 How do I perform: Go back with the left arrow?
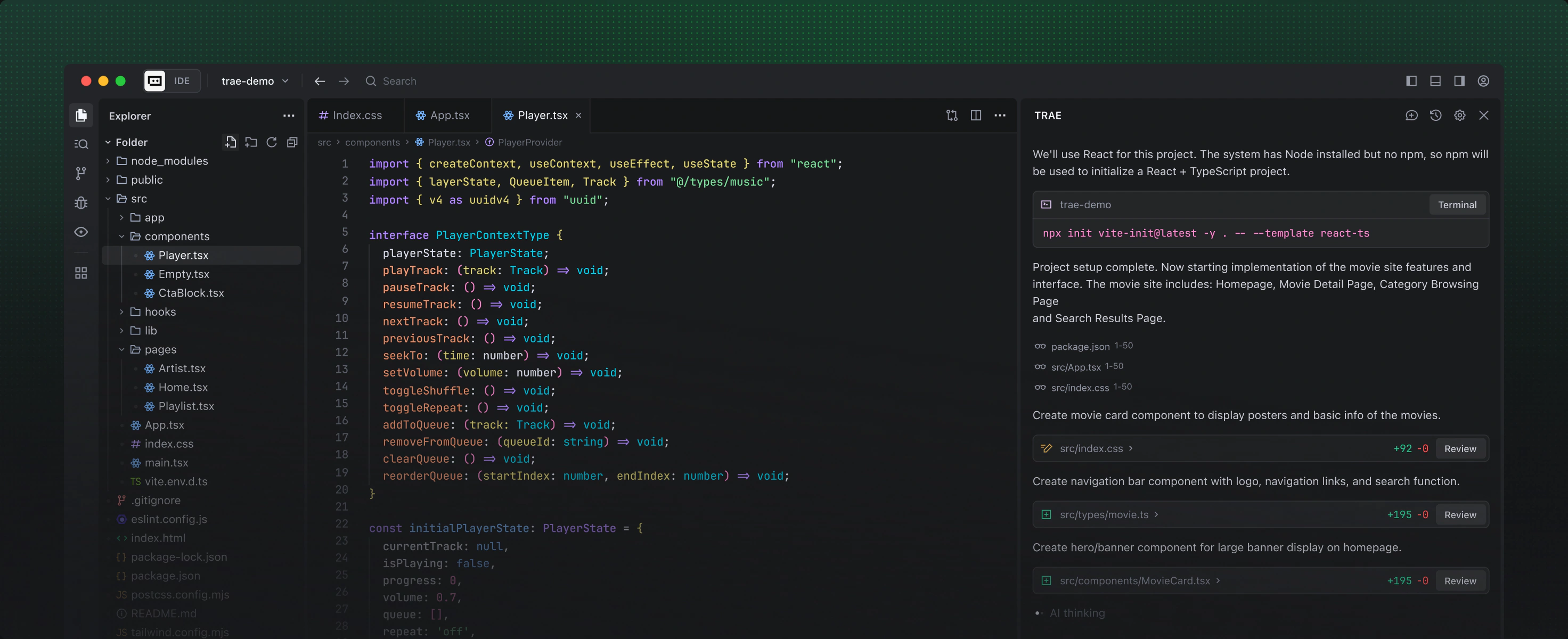point(320,81)
